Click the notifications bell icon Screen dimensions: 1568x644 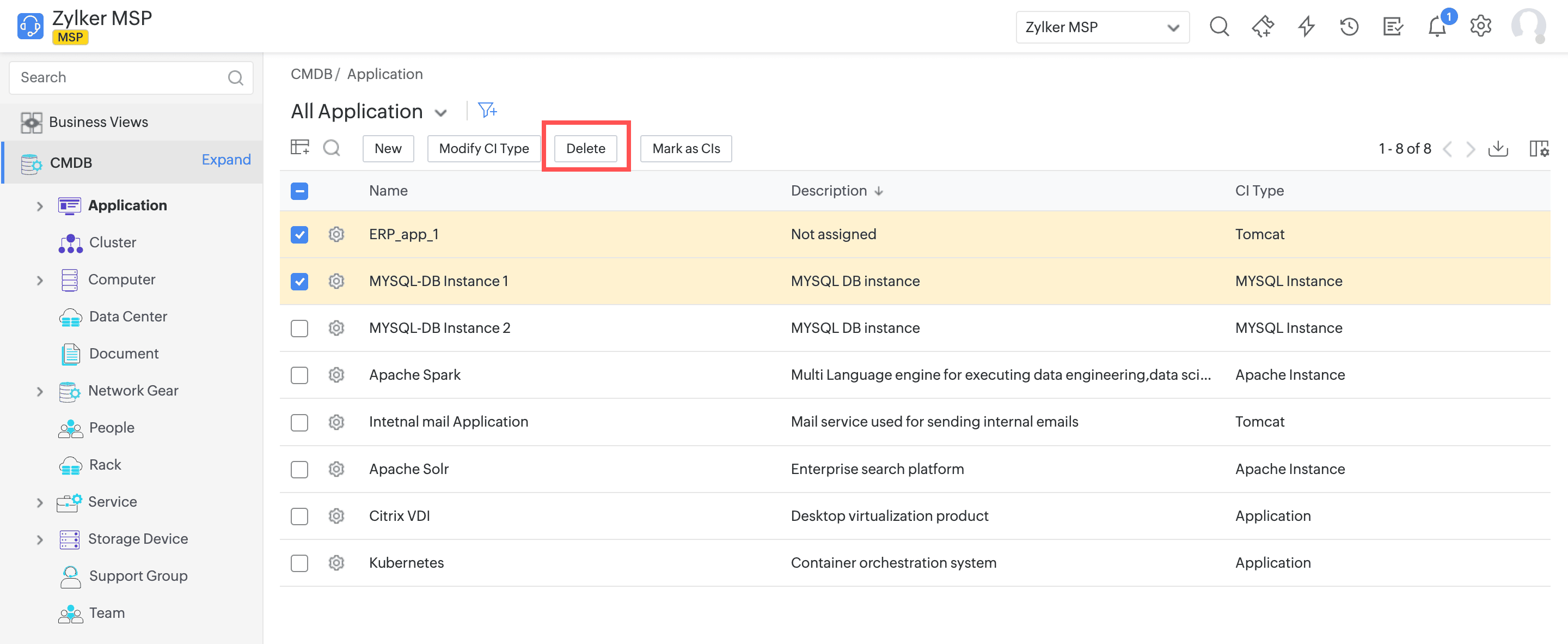pyautogui.click(x=1437, y=27)
